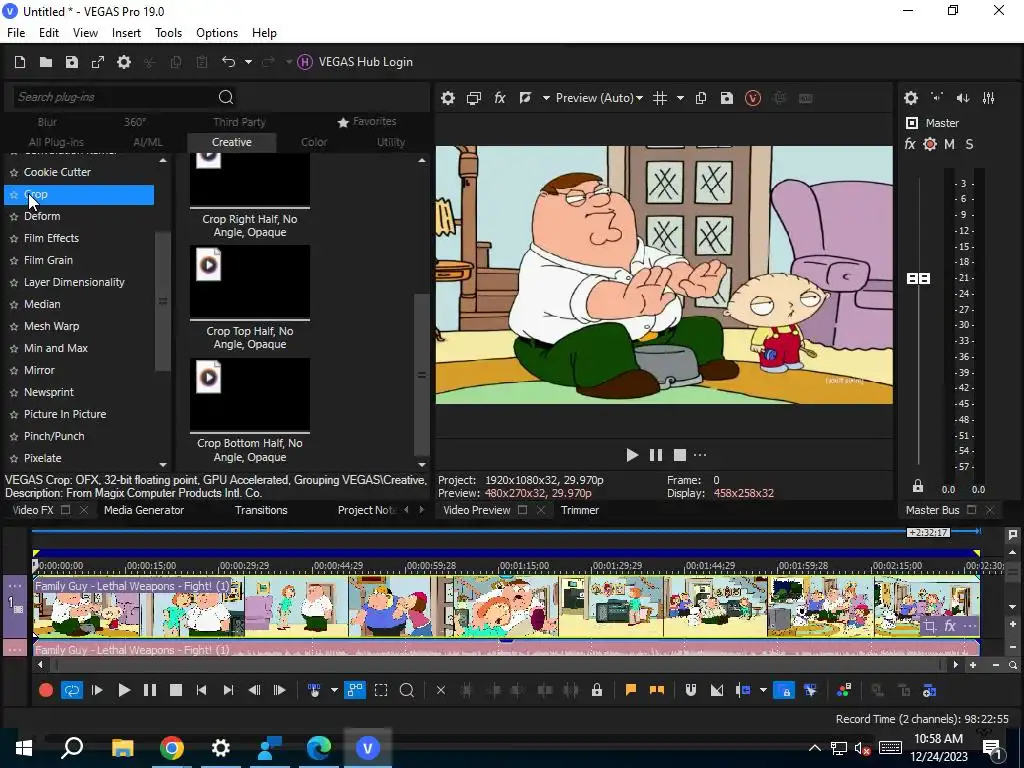
Task: Open Event FX on video clip
Action: (950, 627)
